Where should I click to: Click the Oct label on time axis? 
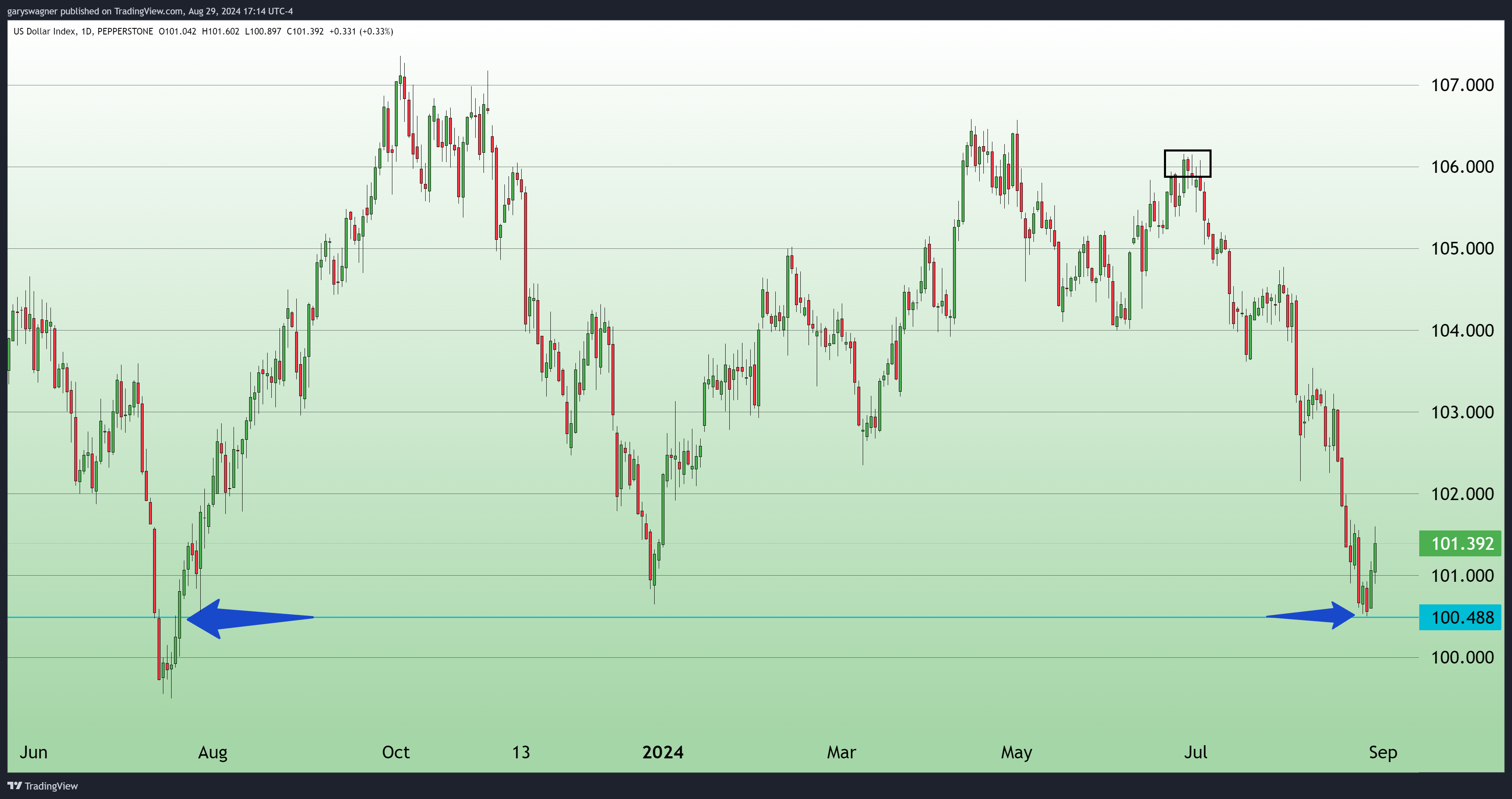coord(396,752)
